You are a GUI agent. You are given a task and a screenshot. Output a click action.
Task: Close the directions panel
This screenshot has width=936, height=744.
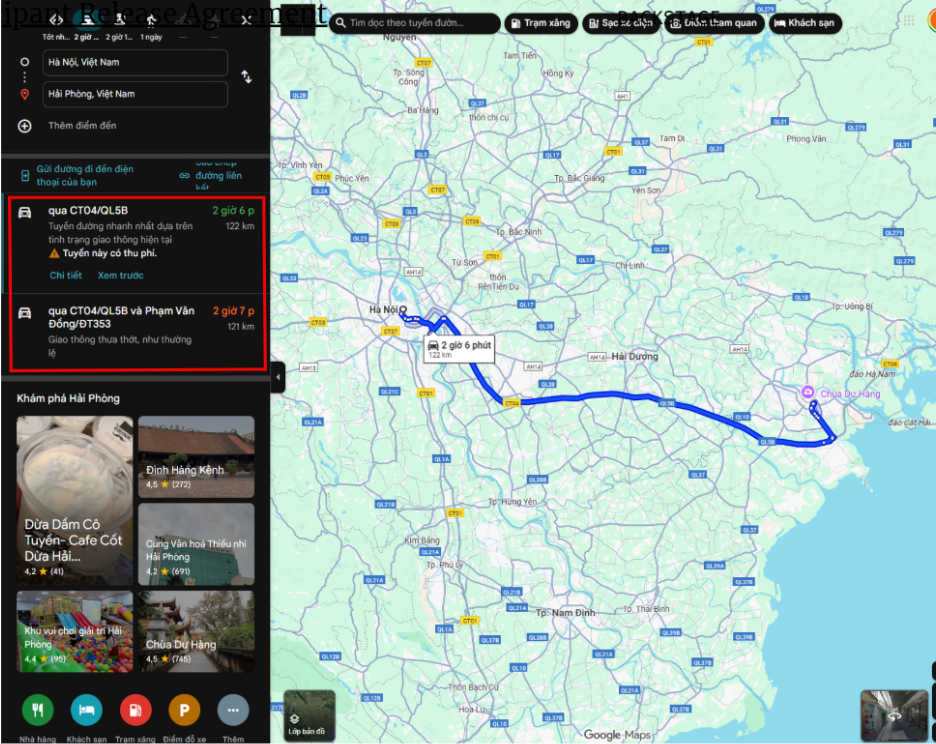click(x=246, y=19)
